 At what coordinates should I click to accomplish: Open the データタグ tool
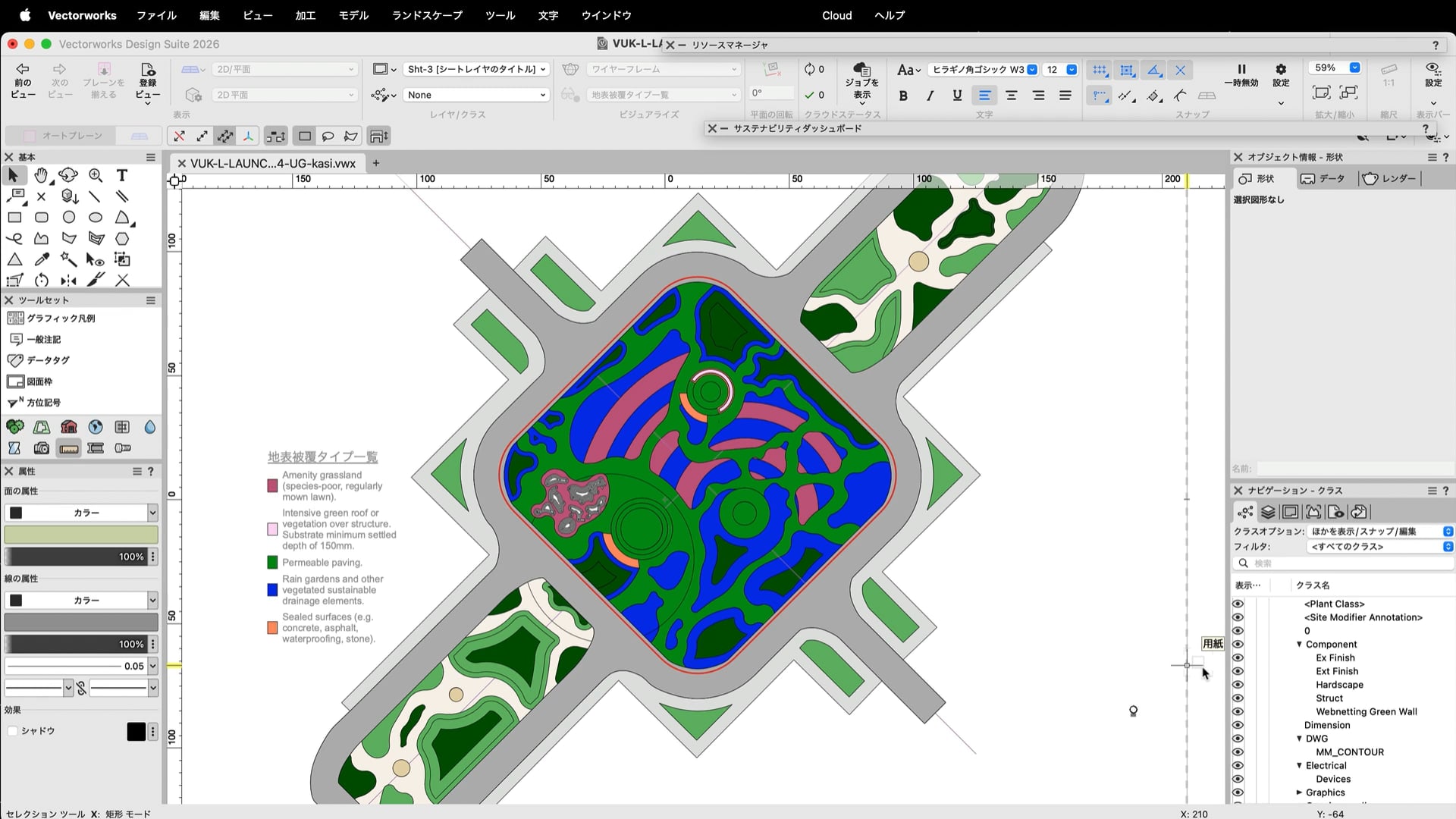click(48, 360)
